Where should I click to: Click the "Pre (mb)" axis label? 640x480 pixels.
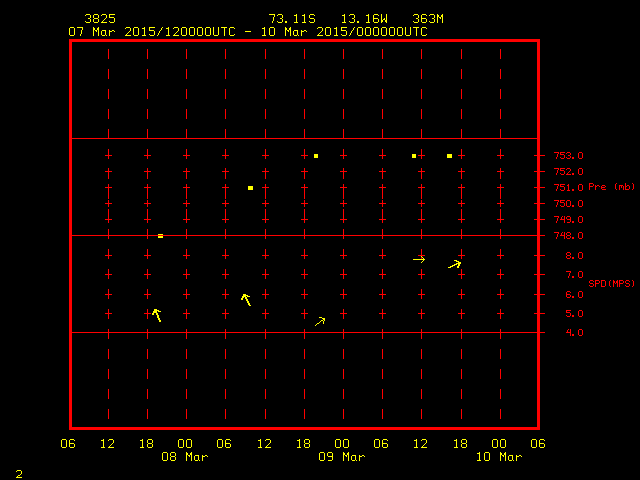point(611,187)
